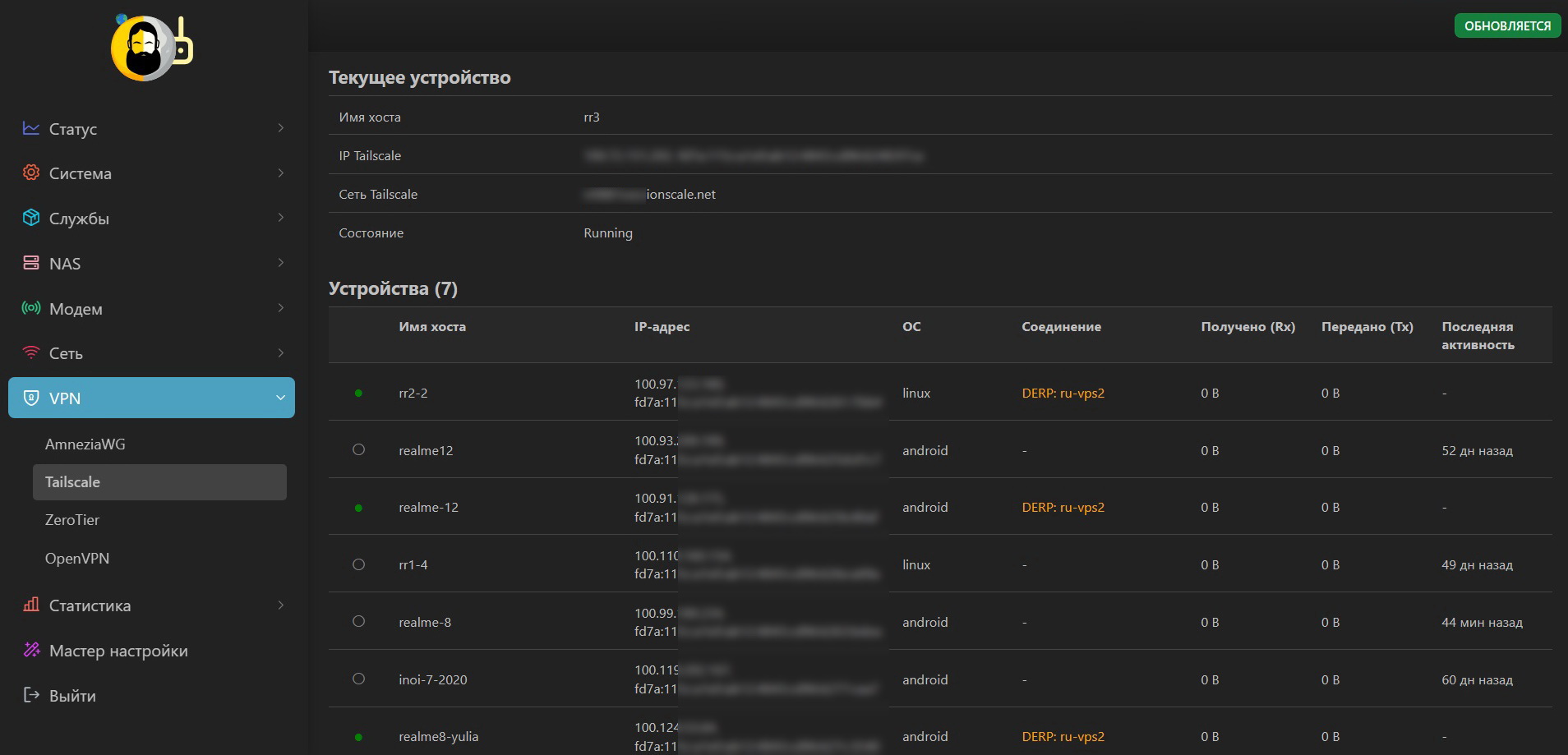
Task: Click the Получено (Rx) column header
Action: click(1247, 327)
